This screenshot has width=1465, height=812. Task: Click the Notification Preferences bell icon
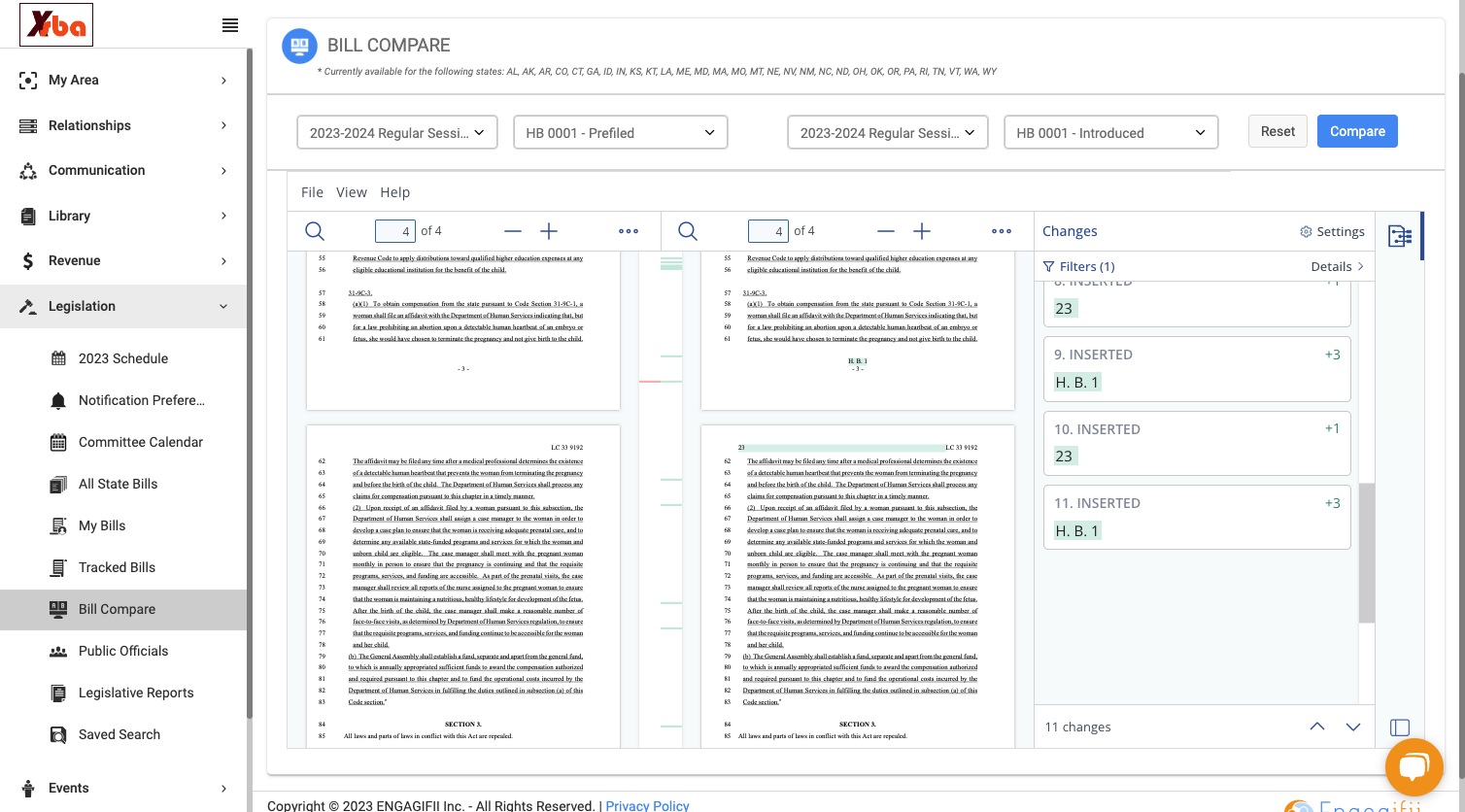[58, 400]
